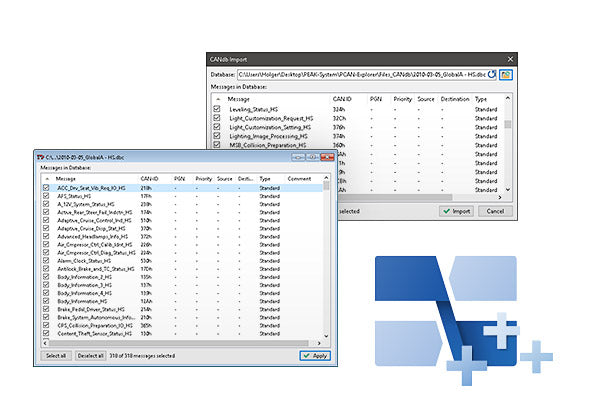Click Deselect all button
Viewport: 600px width, 418px height.
[90, 355]
